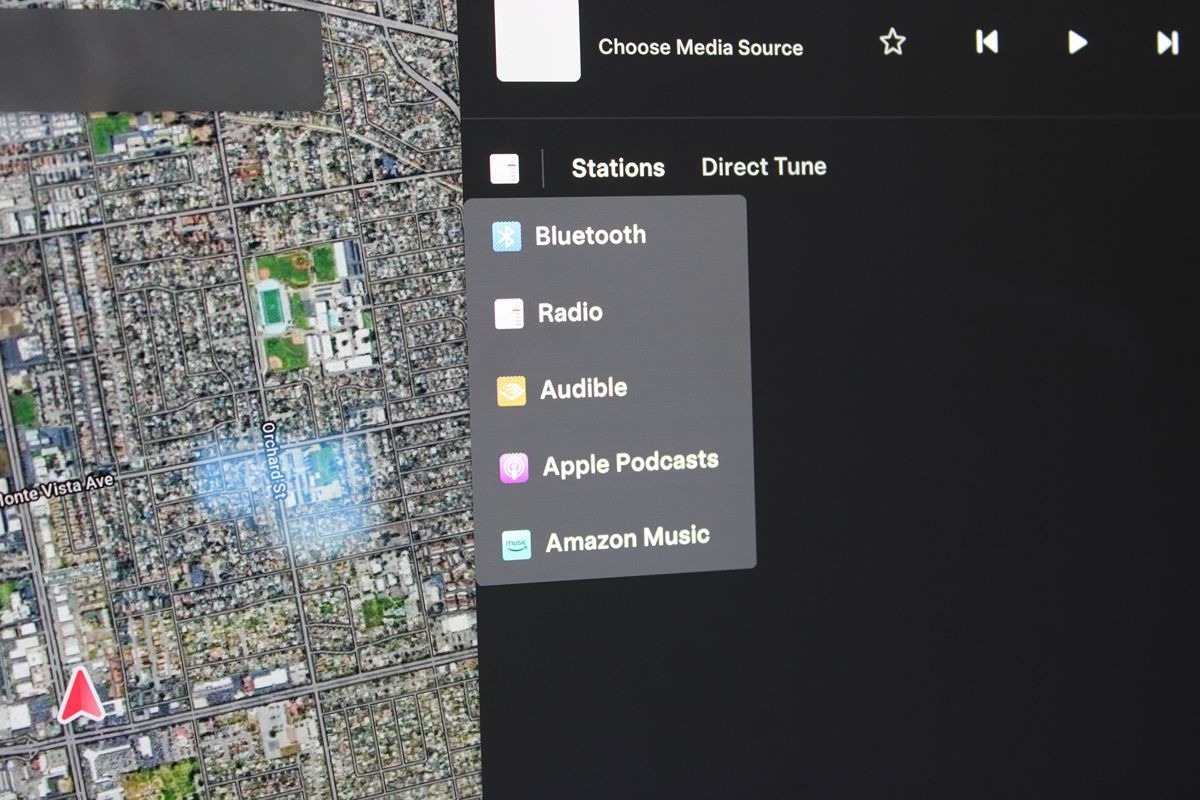Tap the red navigation arrow on the map
Viewport: 1200px width, 800px height.
pyautogui.click(x=81, y=697)
